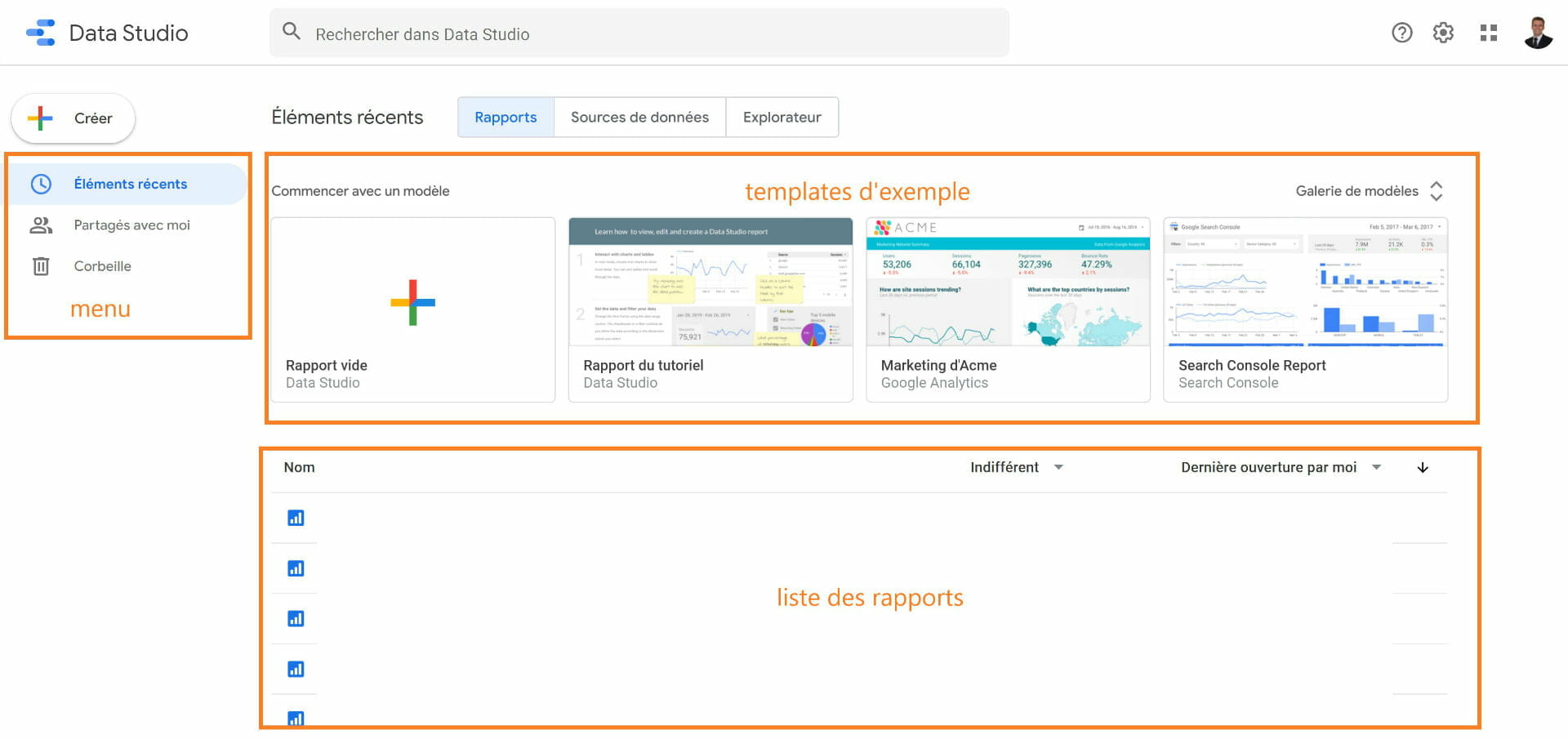Click the people icon for Partagés avec moi
Screen dimensions: 1568x739
(x=41, y=225)
